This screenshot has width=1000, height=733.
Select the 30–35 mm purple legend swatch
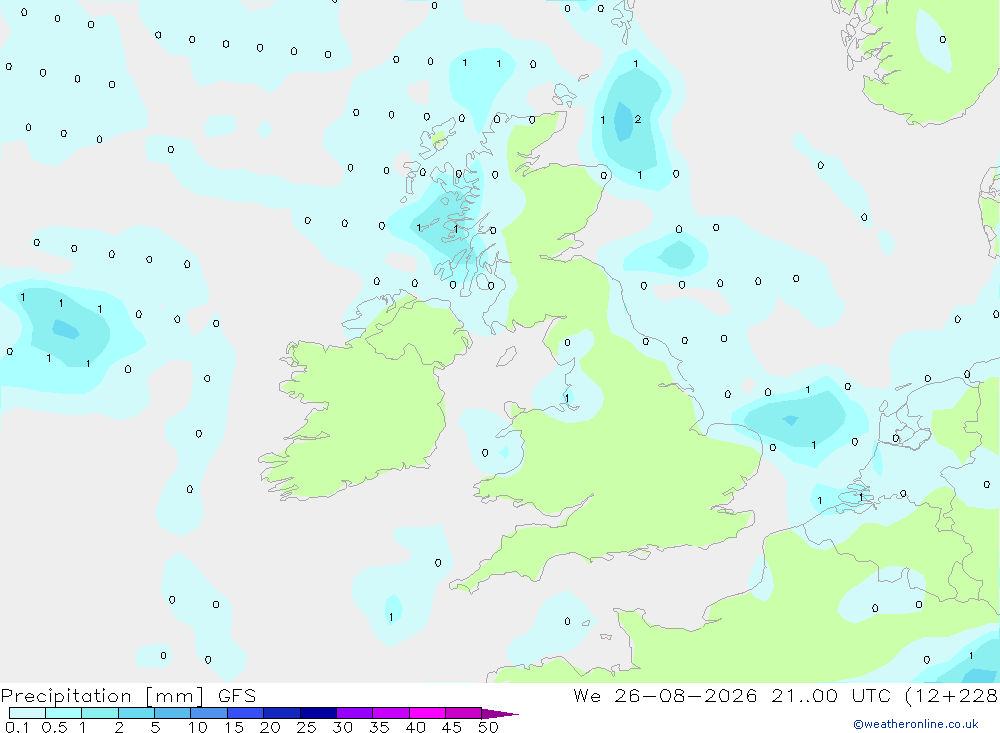355,713
